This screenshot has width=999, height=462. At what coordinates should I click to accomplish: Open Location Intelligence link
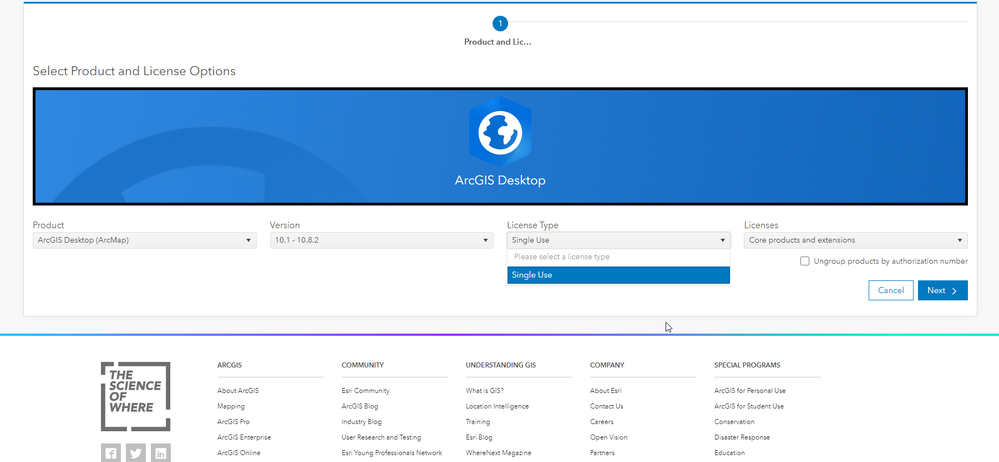[x=497, y=407]
